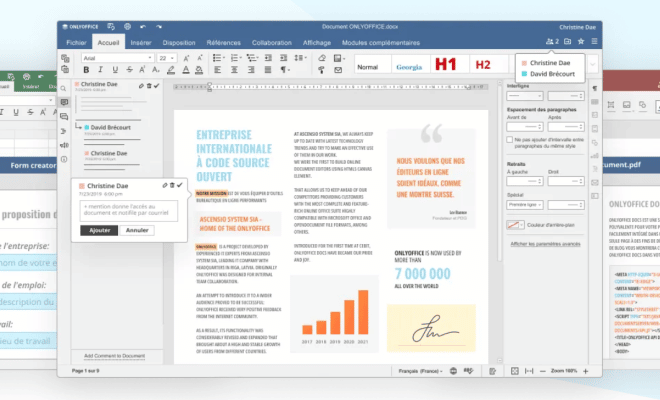This screenshot has height=400, width=660.
Task: Open the nonprinting characters dropdown
Action: pos(285,69)
